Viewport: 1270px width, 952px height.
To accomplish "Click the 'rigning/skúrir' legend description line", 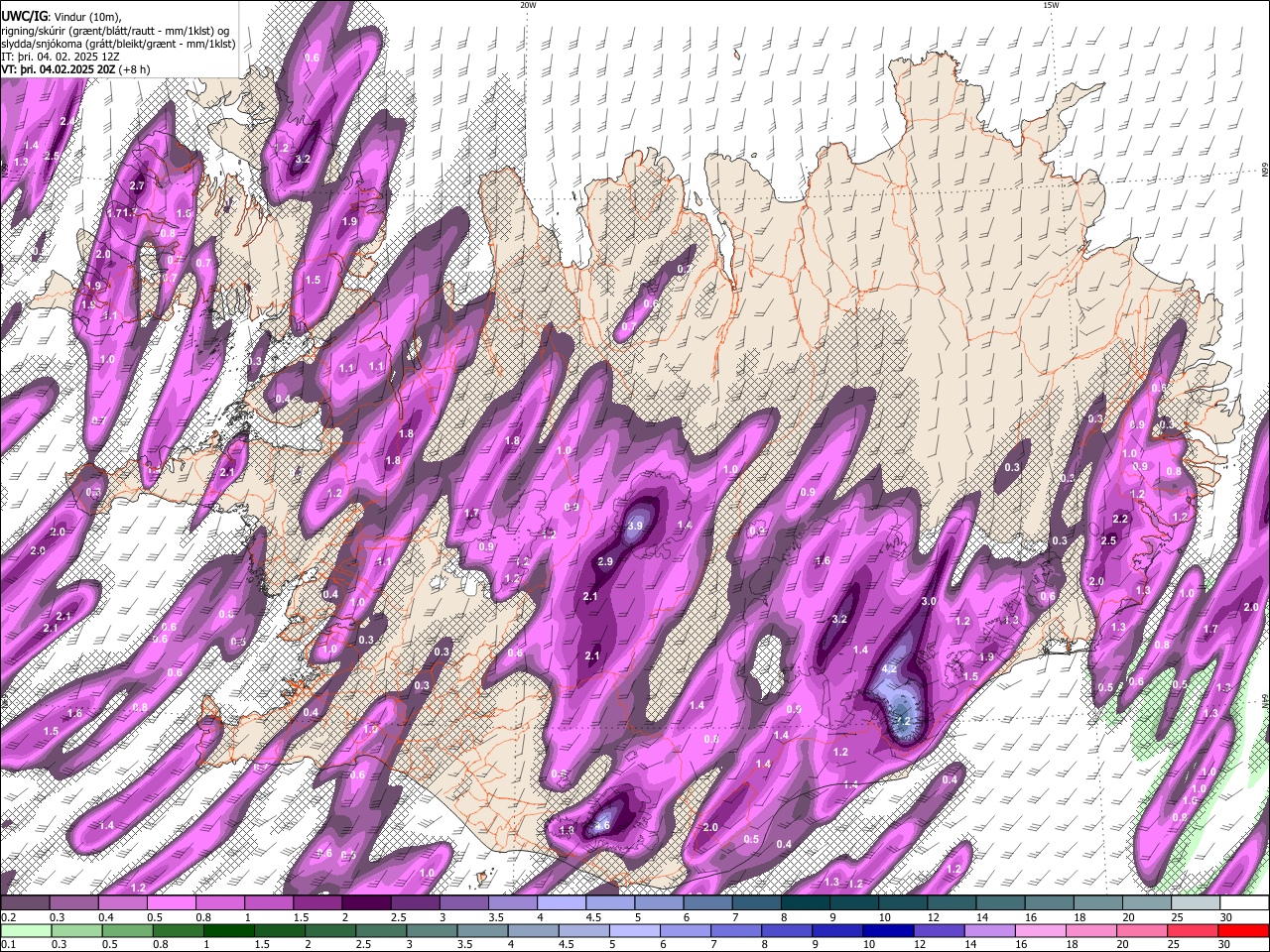I will coord(114,30).
